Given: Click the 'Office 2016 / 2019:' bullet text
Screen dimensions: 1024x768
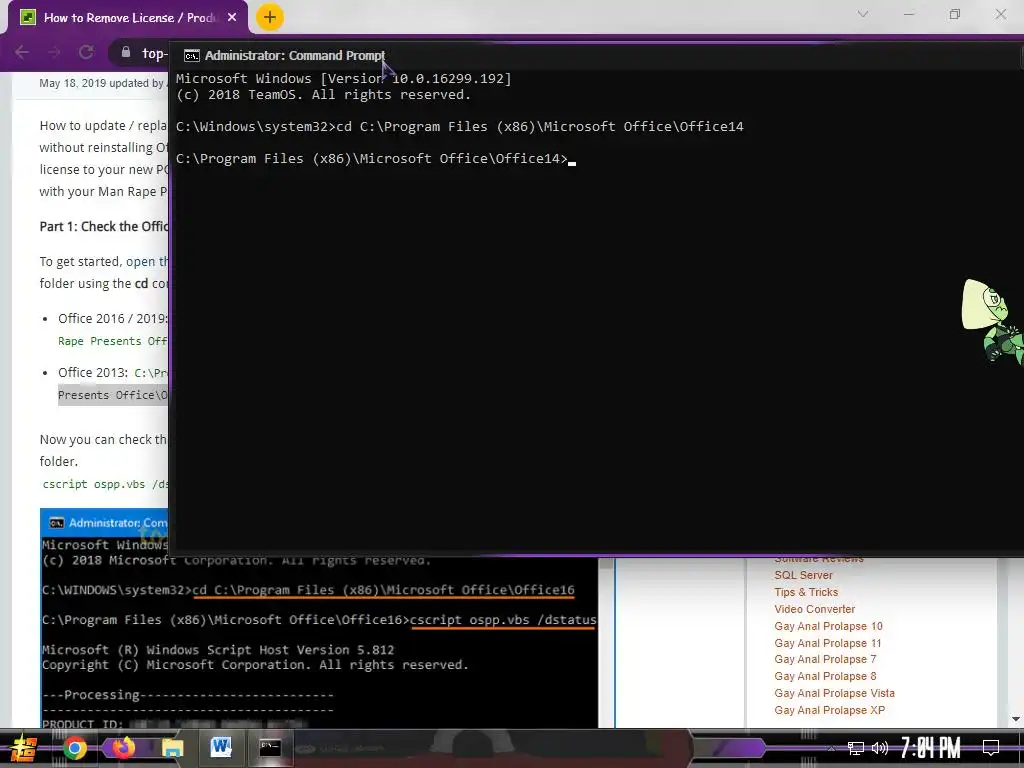Looking at the screenshot, I should coord(112,319).
